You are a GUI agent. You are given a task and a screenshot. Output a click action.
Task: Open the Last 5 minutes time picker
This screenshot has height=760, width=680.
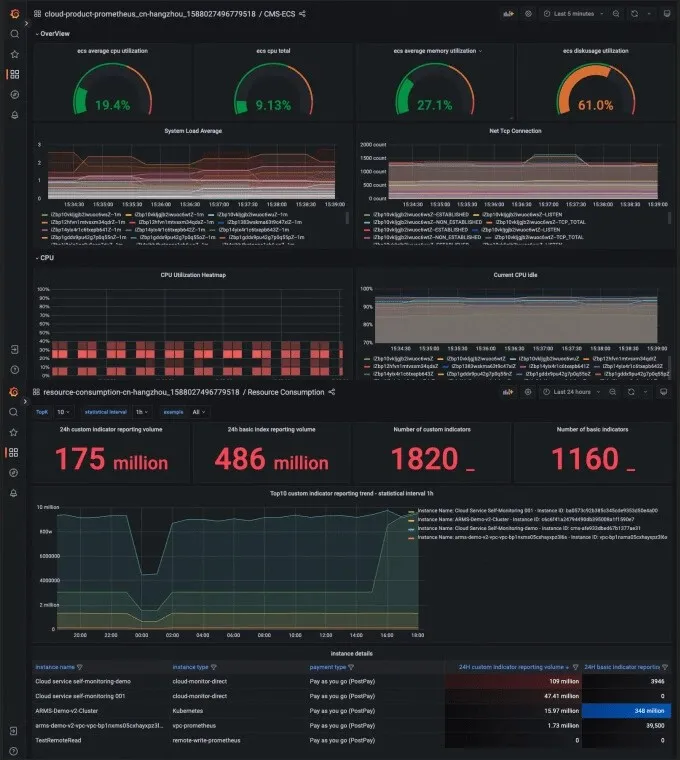(573, 14)
